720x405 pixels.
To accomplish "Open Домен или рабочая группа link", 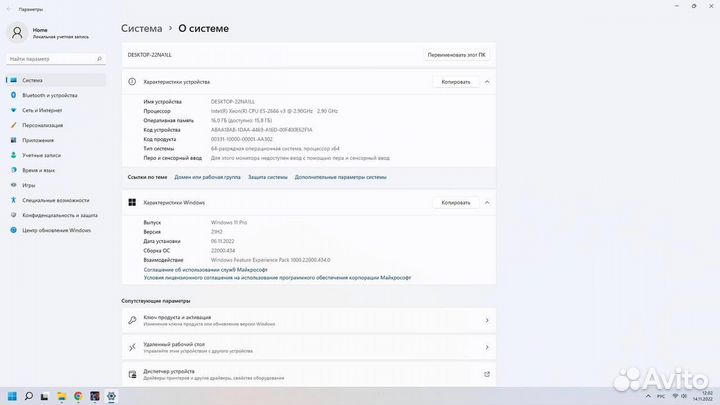I will pos(207,177).
